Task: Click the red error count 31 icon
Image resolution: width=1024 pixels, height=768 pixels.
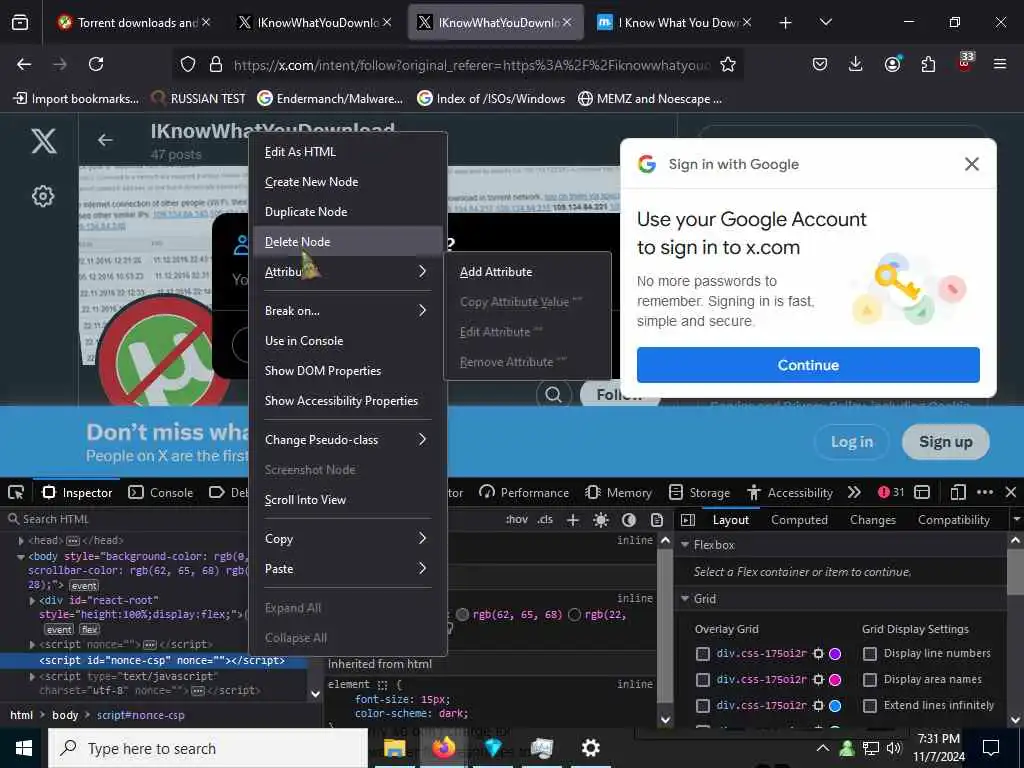Action: tap(891, 492)
